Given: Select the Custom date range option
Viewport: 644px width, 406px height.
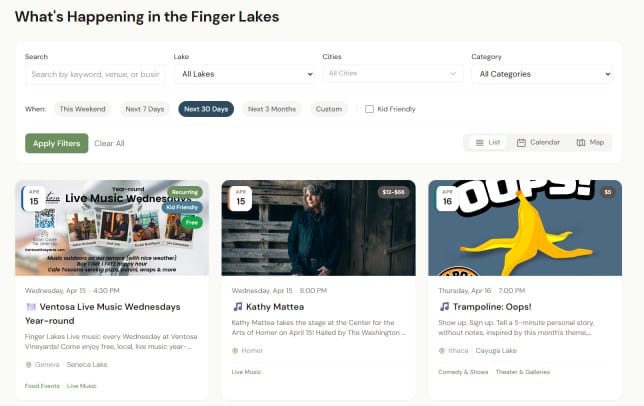Looking at the screenshot, I should tap(329, 109).
